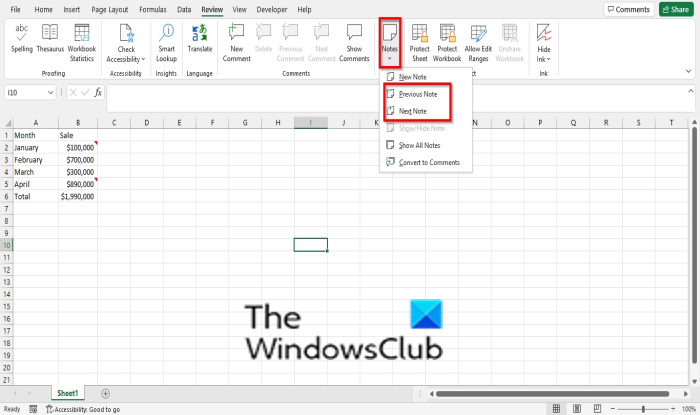Choose Next Note menu item
Screen dimensions: 700x415
[x=425, y=111]
